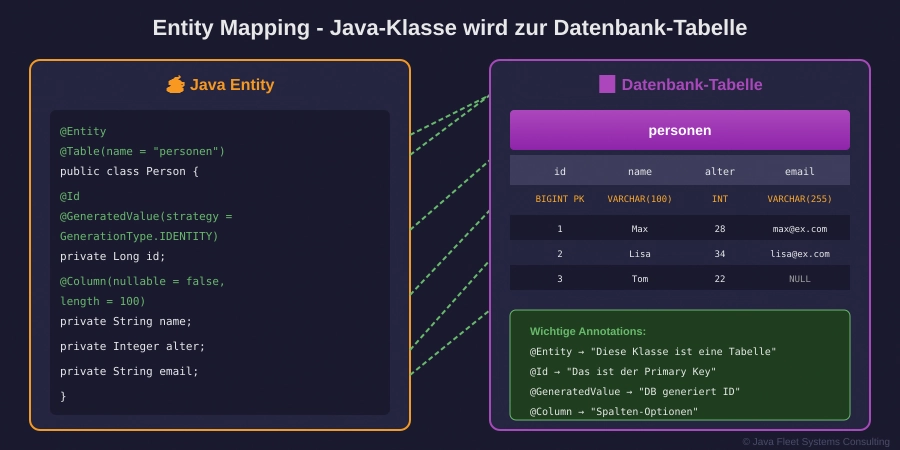Select the "name" column header
900x450 pixels.
coord(639,171)
